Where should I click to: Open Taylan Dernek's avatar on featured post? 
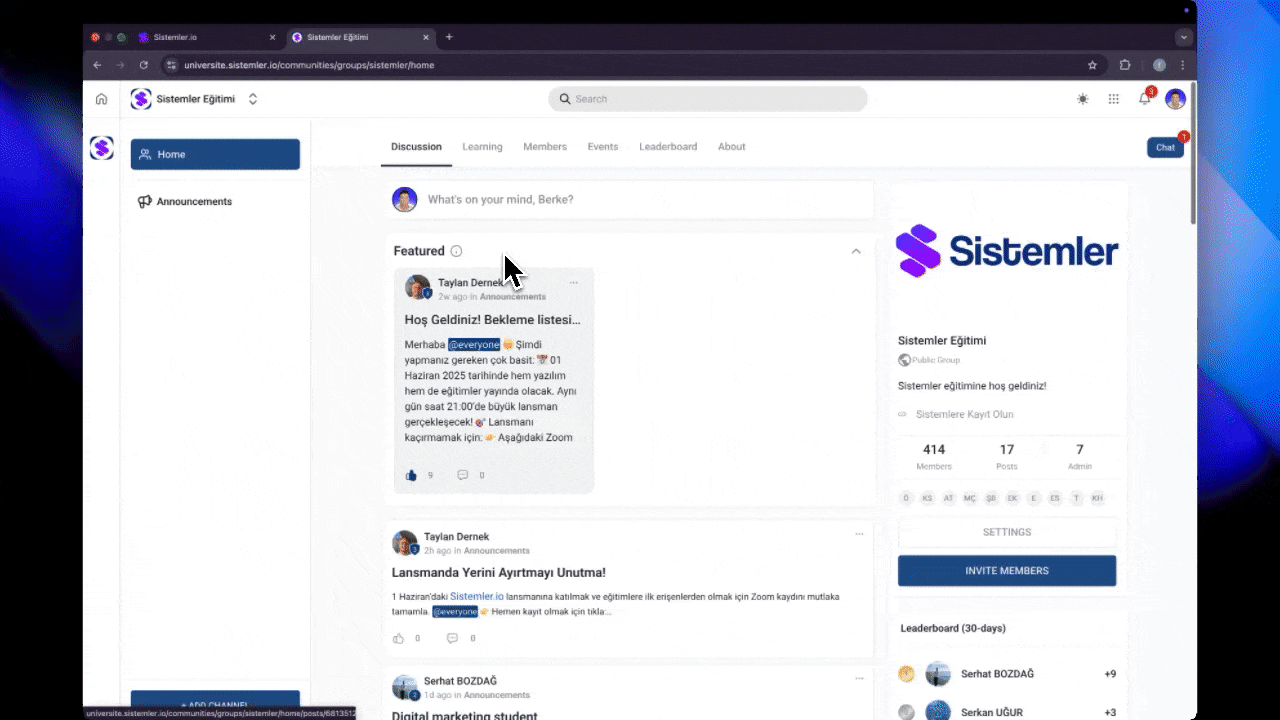pyautogui.click(x=417, y=288)
